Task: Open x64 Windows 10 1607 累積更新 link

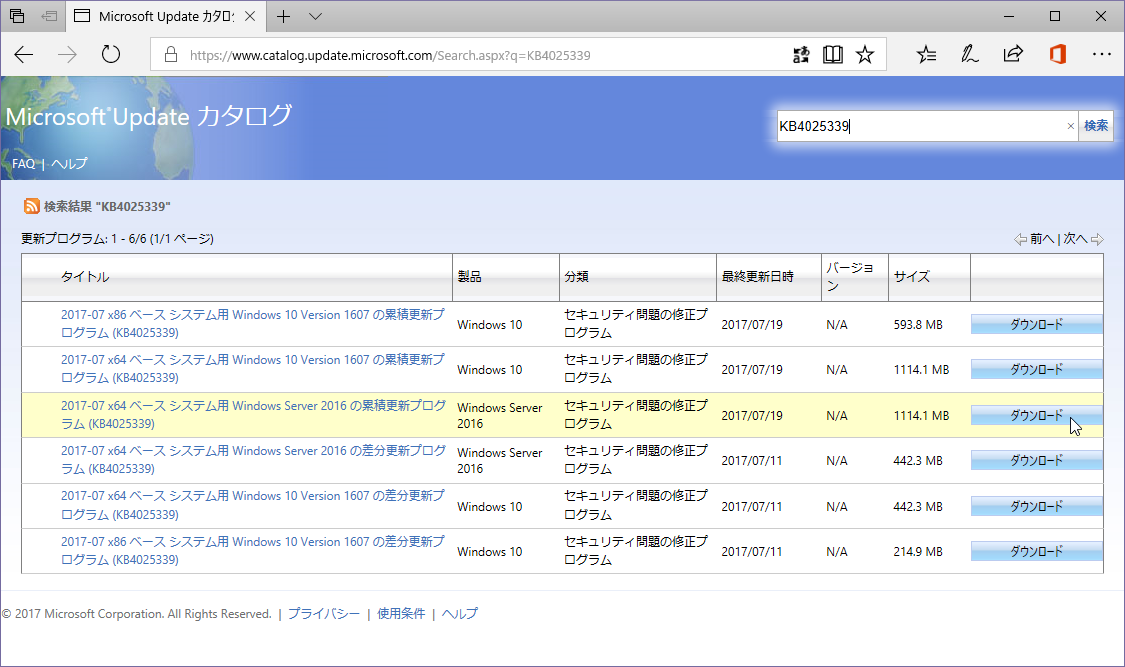Action: tap(253, 369)
